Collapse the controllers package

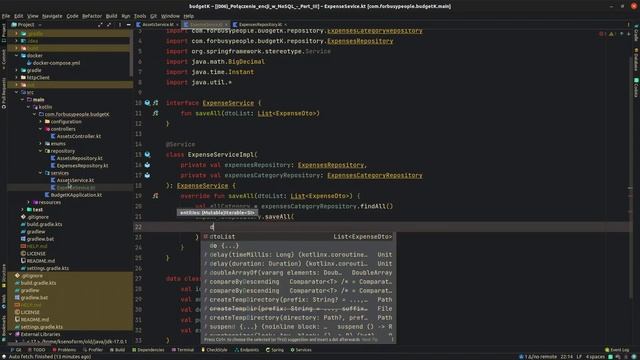pyautogui.click(x=40, y=129)
